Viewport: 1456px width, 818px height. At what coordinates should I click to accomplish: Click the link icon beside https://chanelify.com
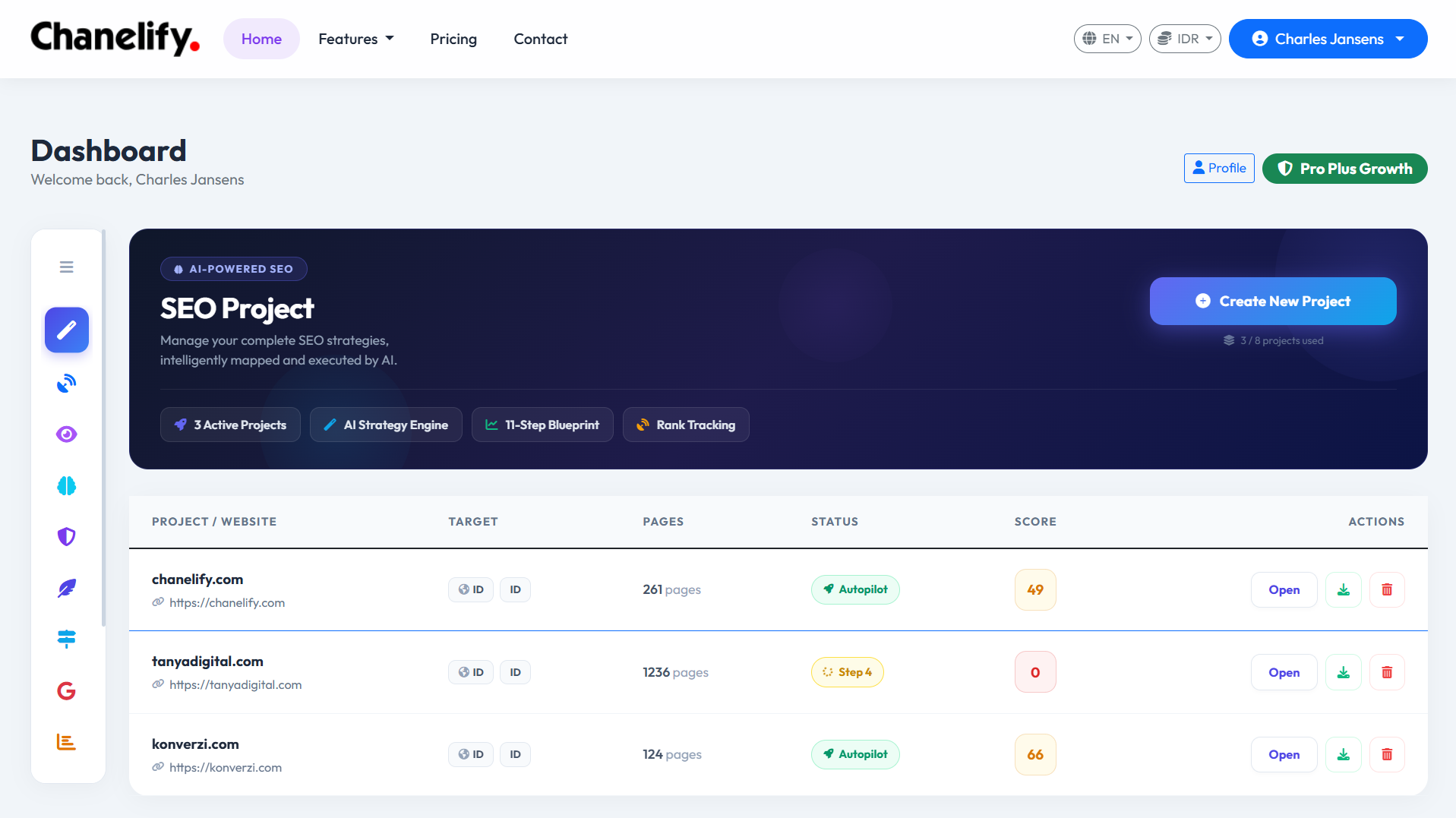pyautogui.click(x=158, y=602)
